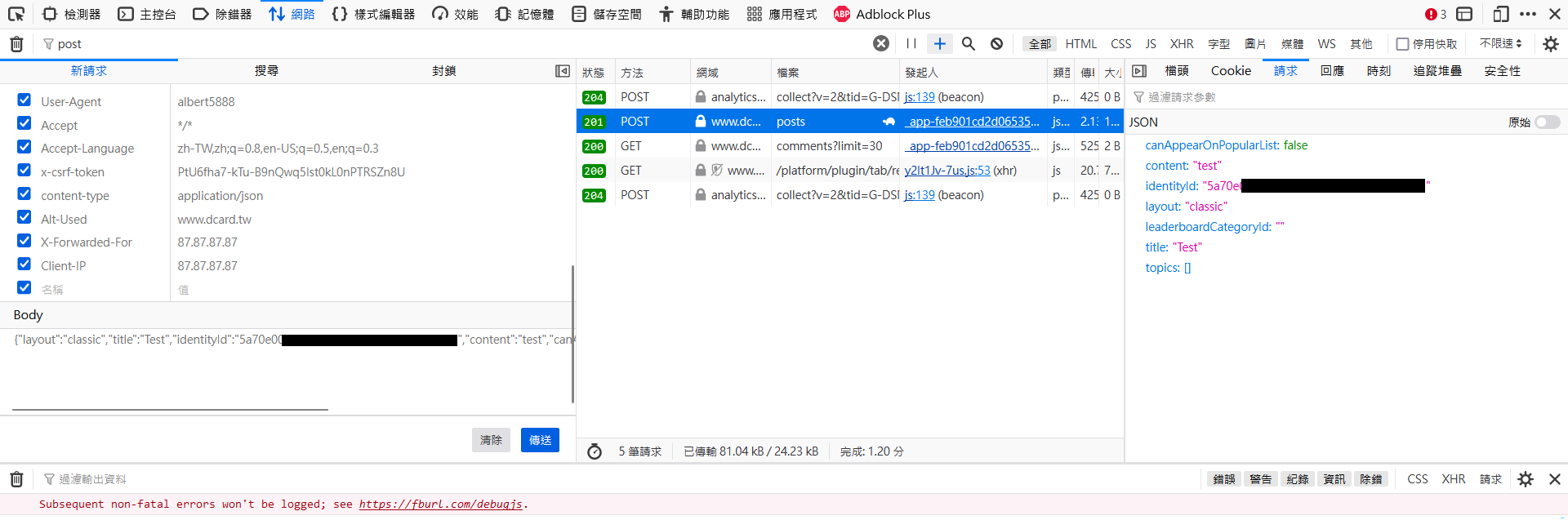Image resolution: width=1568 pixels, height=529 pixels.
Task: Switch to the Performance tab
Action: click(456, 14)
